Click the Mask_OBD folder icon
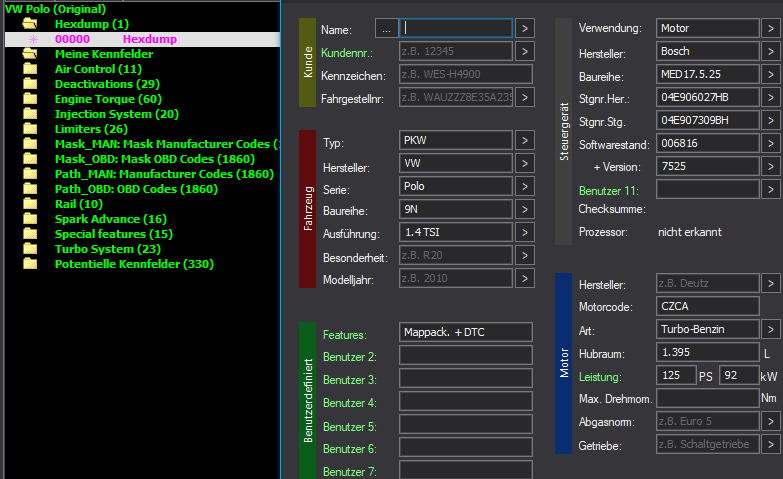Screen dimensions: 783x479 click(30, 158)
